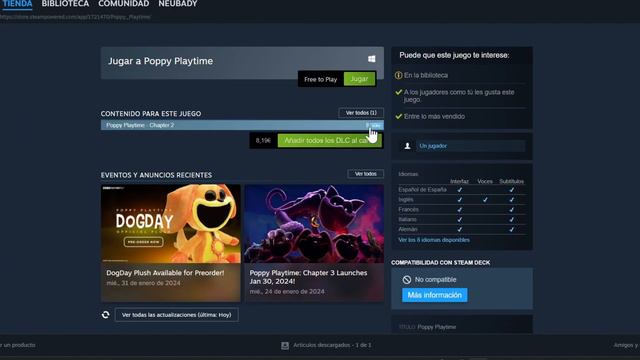
Task: Click Más información Steam Deck button
Action: click(x=435, y=295)
